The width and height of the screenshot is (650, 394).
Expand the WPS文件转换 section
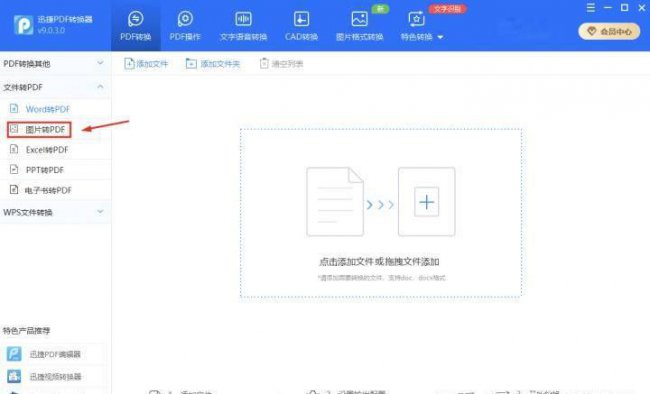56,212
